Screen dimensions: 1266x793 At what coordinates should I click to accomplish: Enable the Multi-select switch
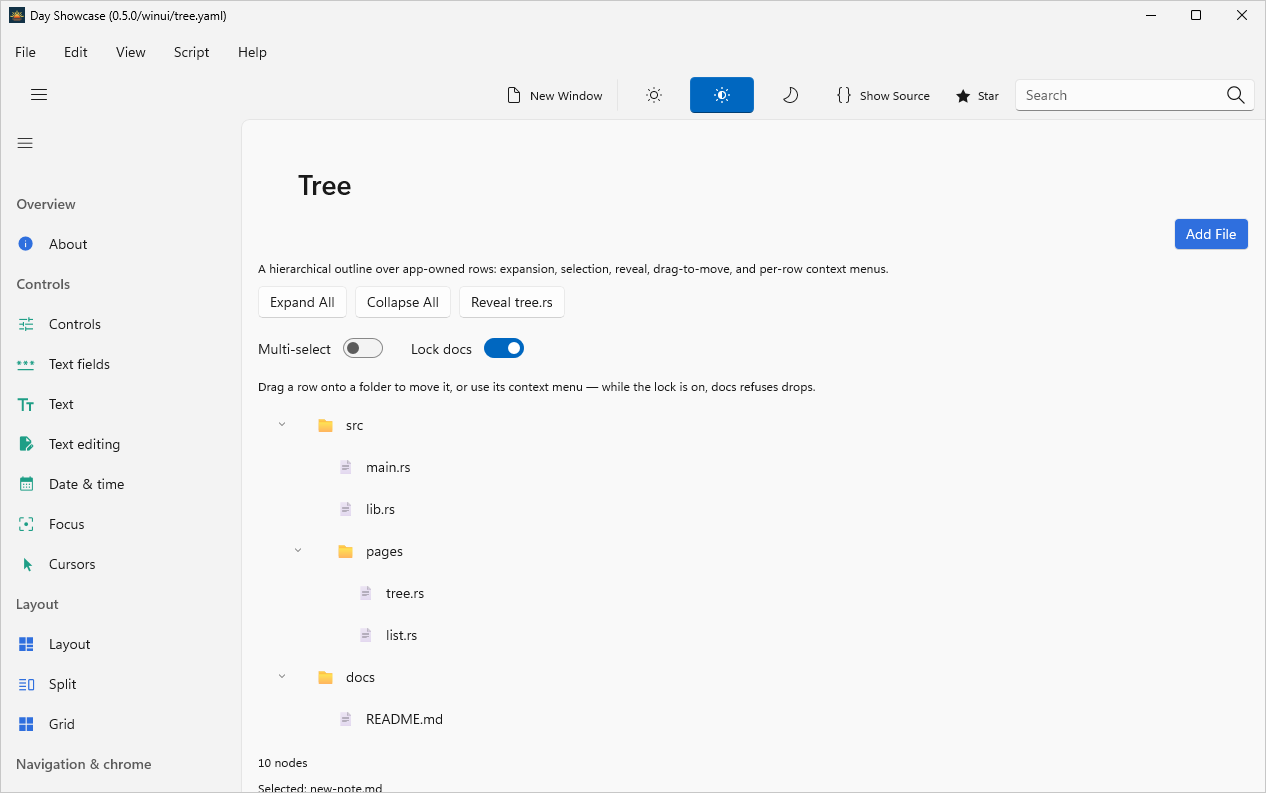tap(363, 348)
